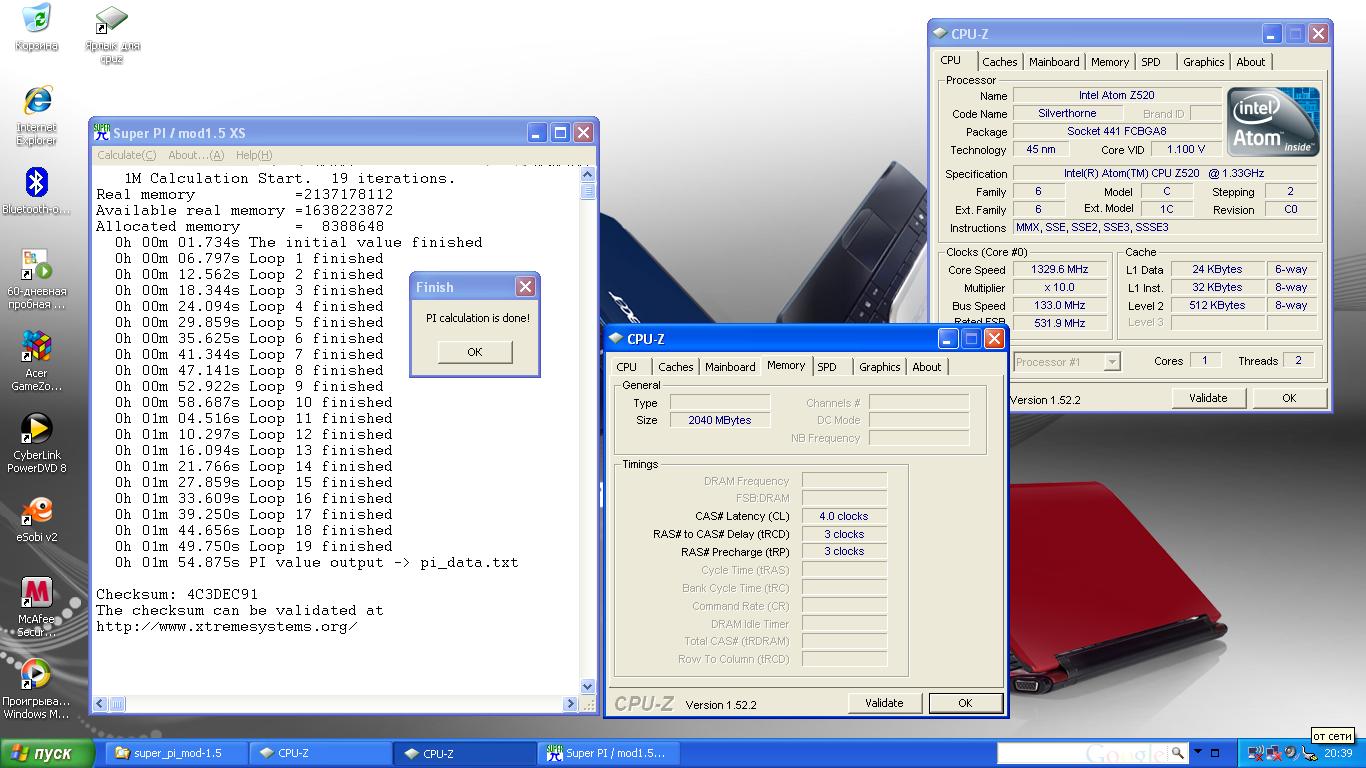
Task: Click OK in rear CPU-Z CPU window
Action: click(1289, 398)
